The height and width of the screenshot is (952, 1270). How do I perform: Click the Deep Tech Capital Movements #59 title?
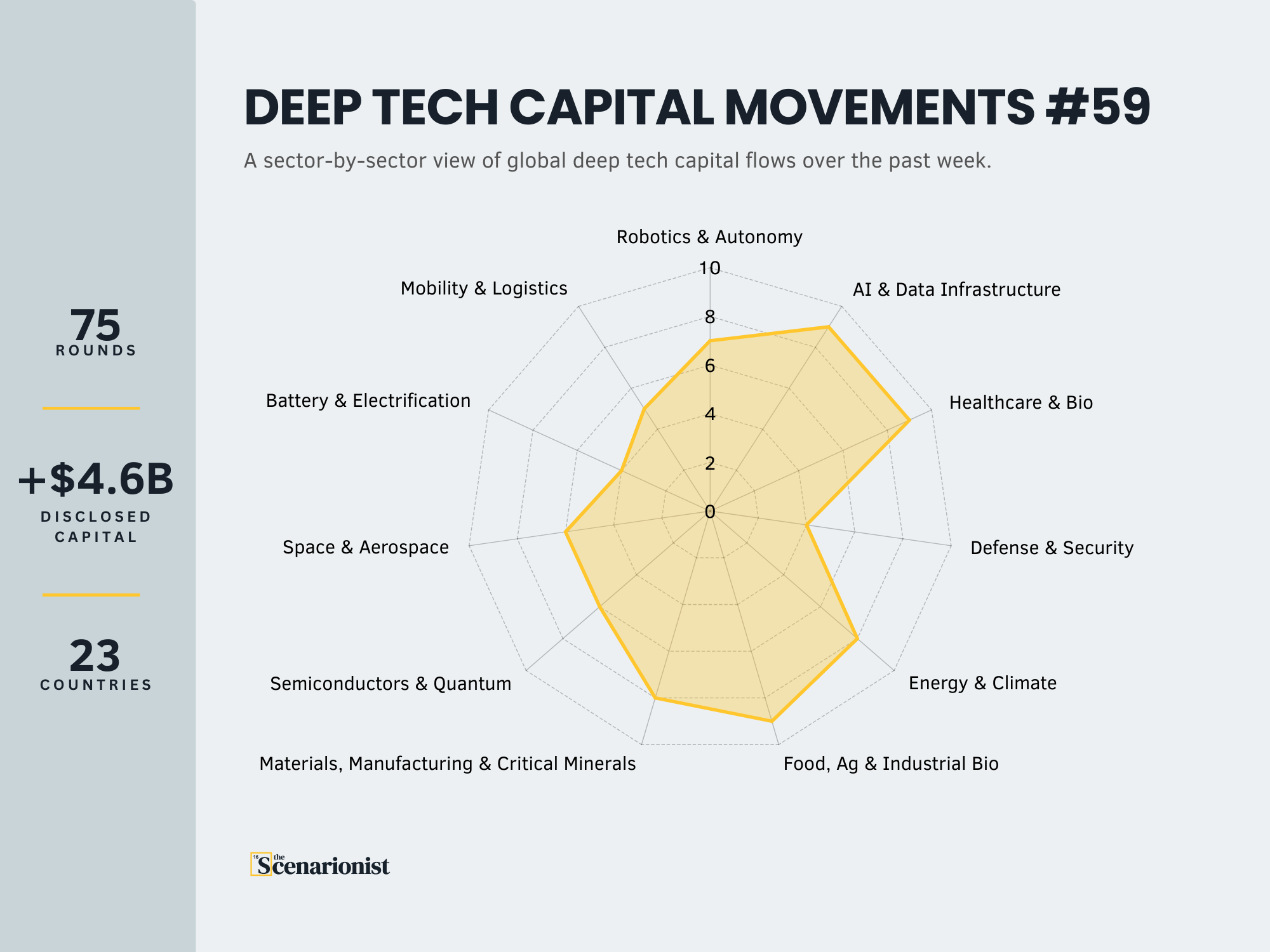[x=697, y=107]
